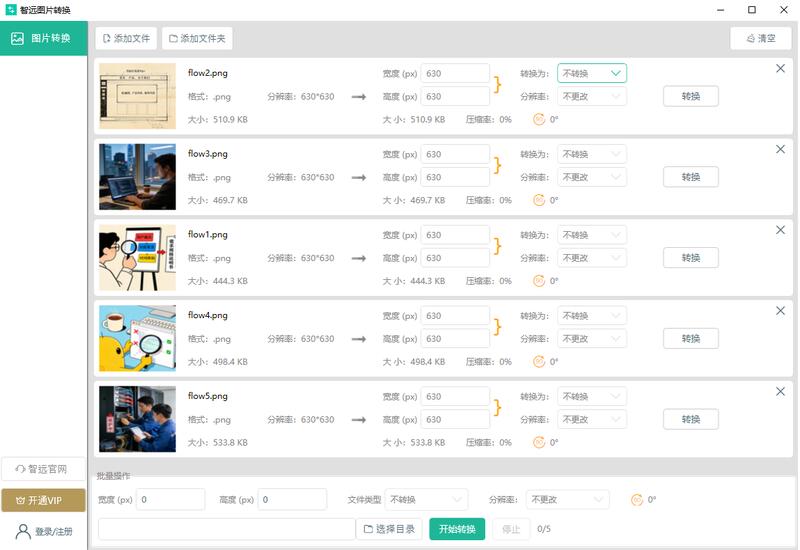Click 选择目录 to choose output folder
Viewport: 800px width, 550px height.
389,529
